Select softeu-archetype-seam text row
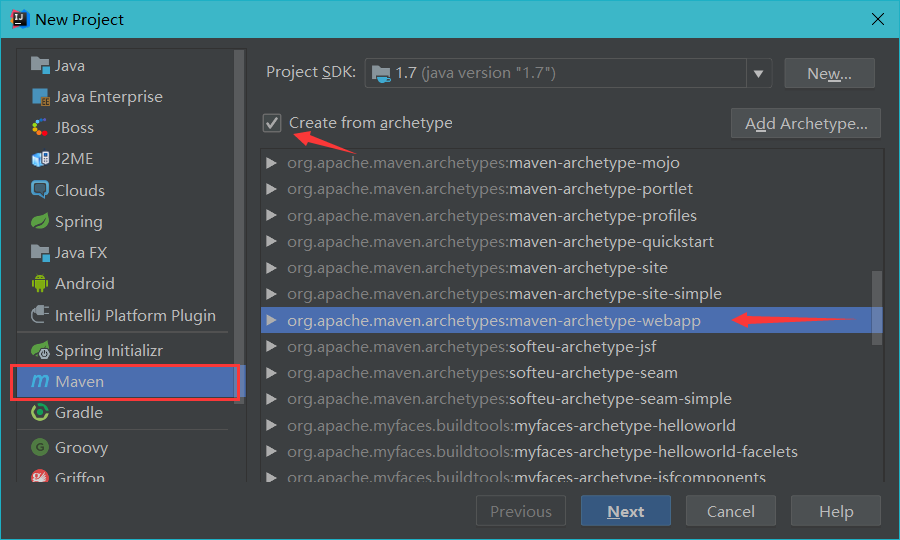This screenshot has height=540, width=900. click(482, 373)
